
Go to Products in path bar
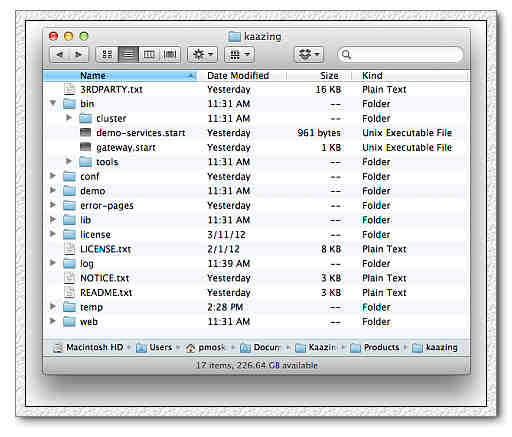374,347
